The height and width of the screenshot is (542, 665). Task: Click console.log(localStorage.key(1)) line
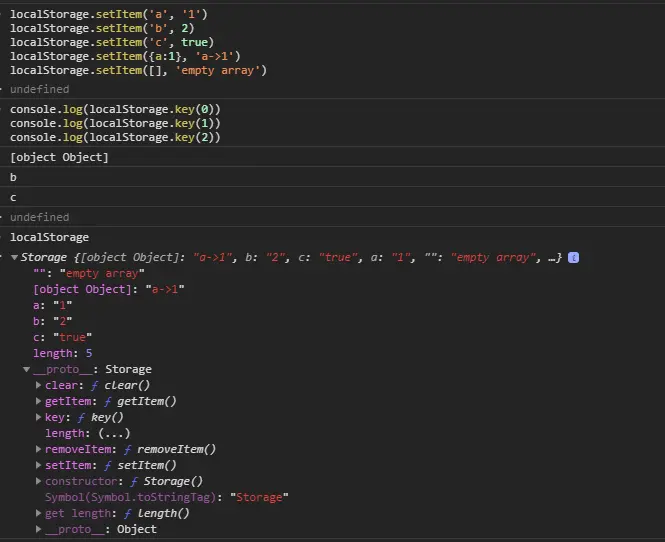[115, 123]
